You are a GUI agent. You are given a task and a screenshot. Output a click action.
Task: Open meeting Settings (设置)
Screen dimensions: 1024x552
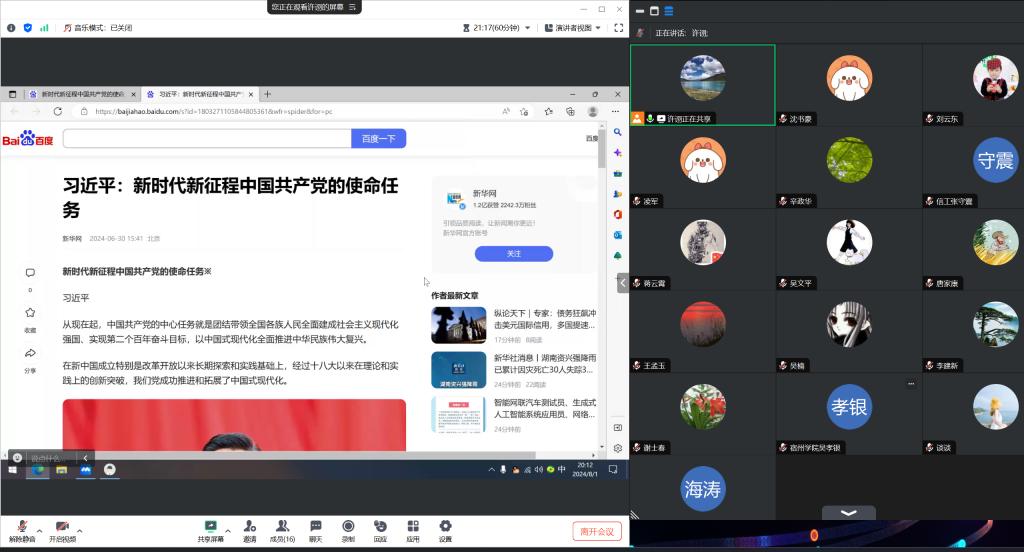click(x=445, y=530)
